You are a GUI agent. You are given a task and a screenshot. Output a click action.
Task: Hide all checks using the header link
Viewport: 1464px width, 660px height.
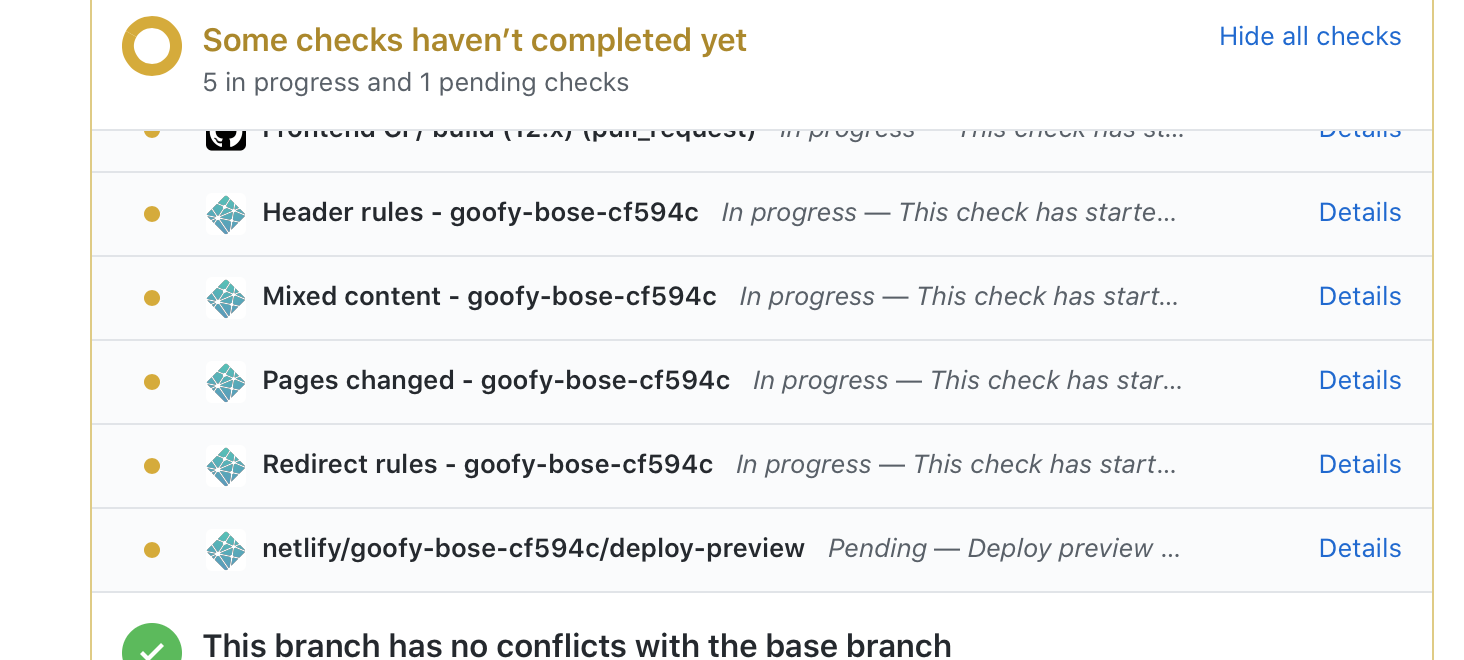[1310, 36]
